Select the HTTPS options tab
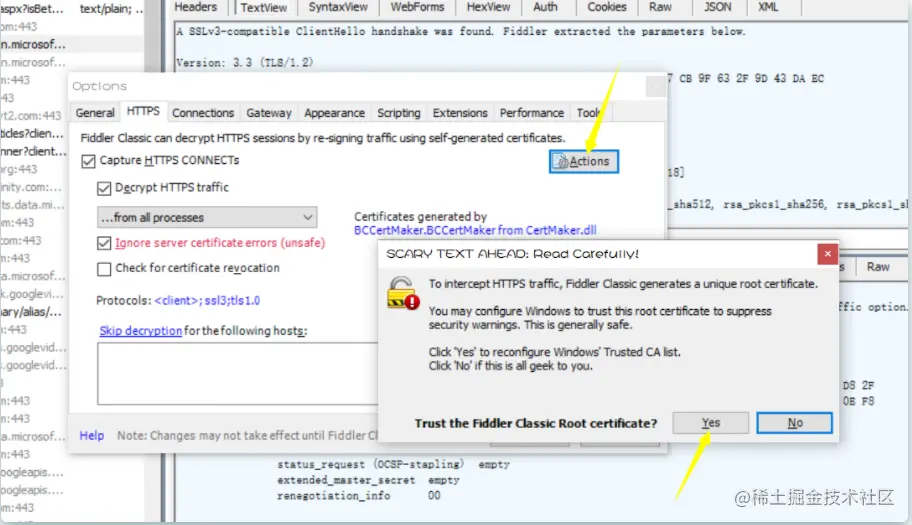 coord(143,111)
